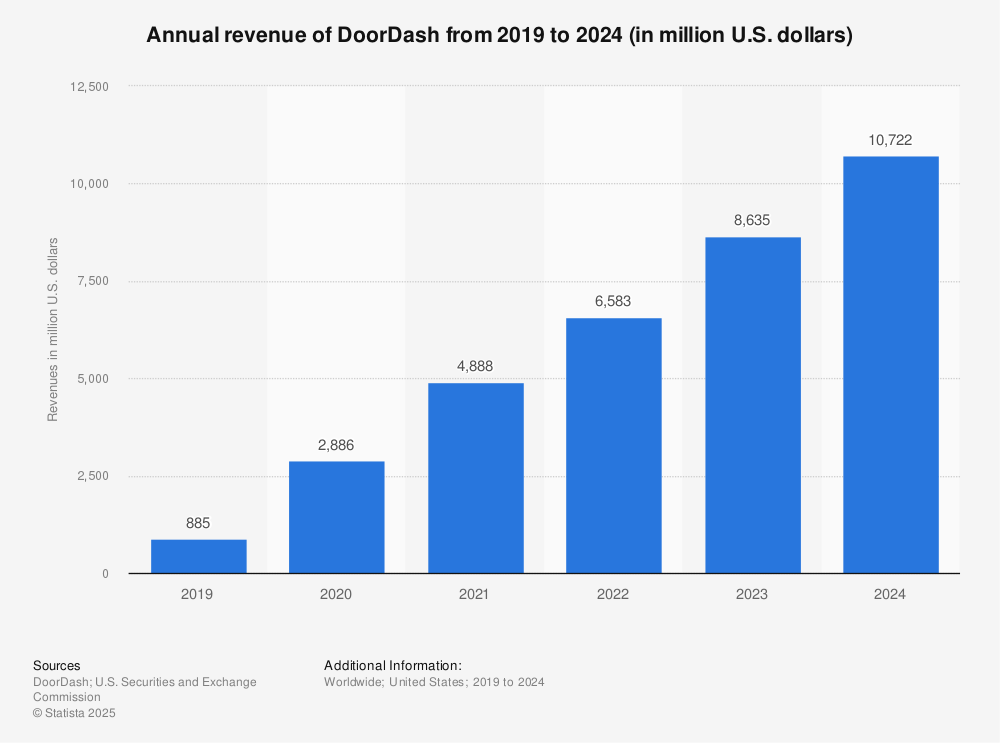Viewport: 1000px width, 743px height.
Task: Click the 'Revenues in million U.S. dollars' axis title
Action: (52, 330)
